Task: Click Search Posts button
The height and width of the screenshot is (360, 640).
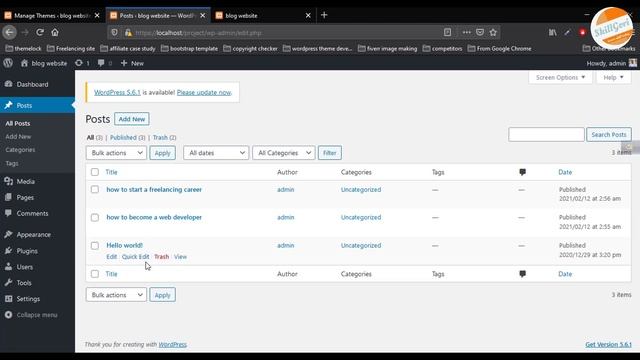Action: pyautogui.click(x=609, y=134)
